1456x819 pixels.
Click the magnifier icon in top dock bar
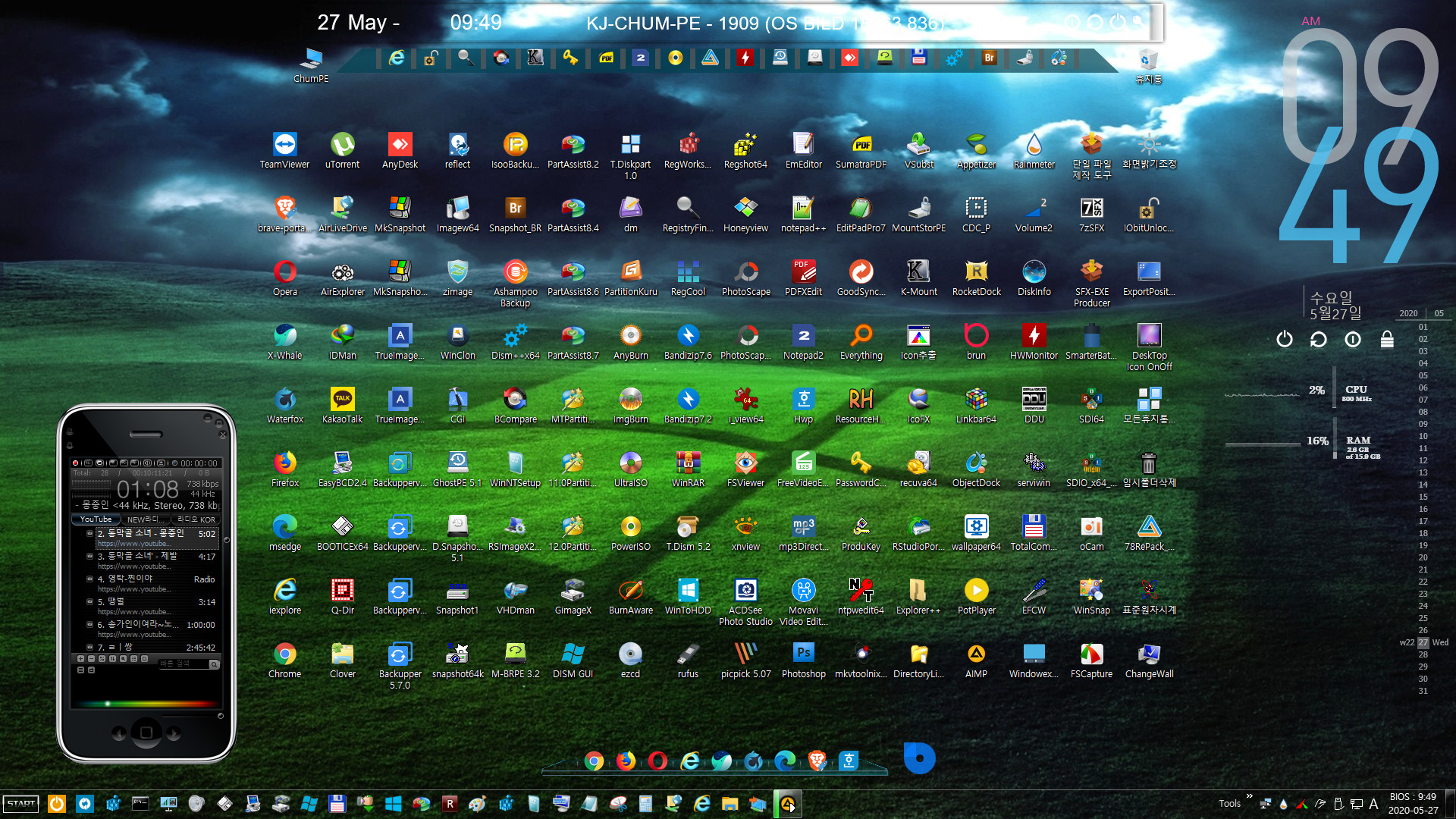click(x=466, y=58)
